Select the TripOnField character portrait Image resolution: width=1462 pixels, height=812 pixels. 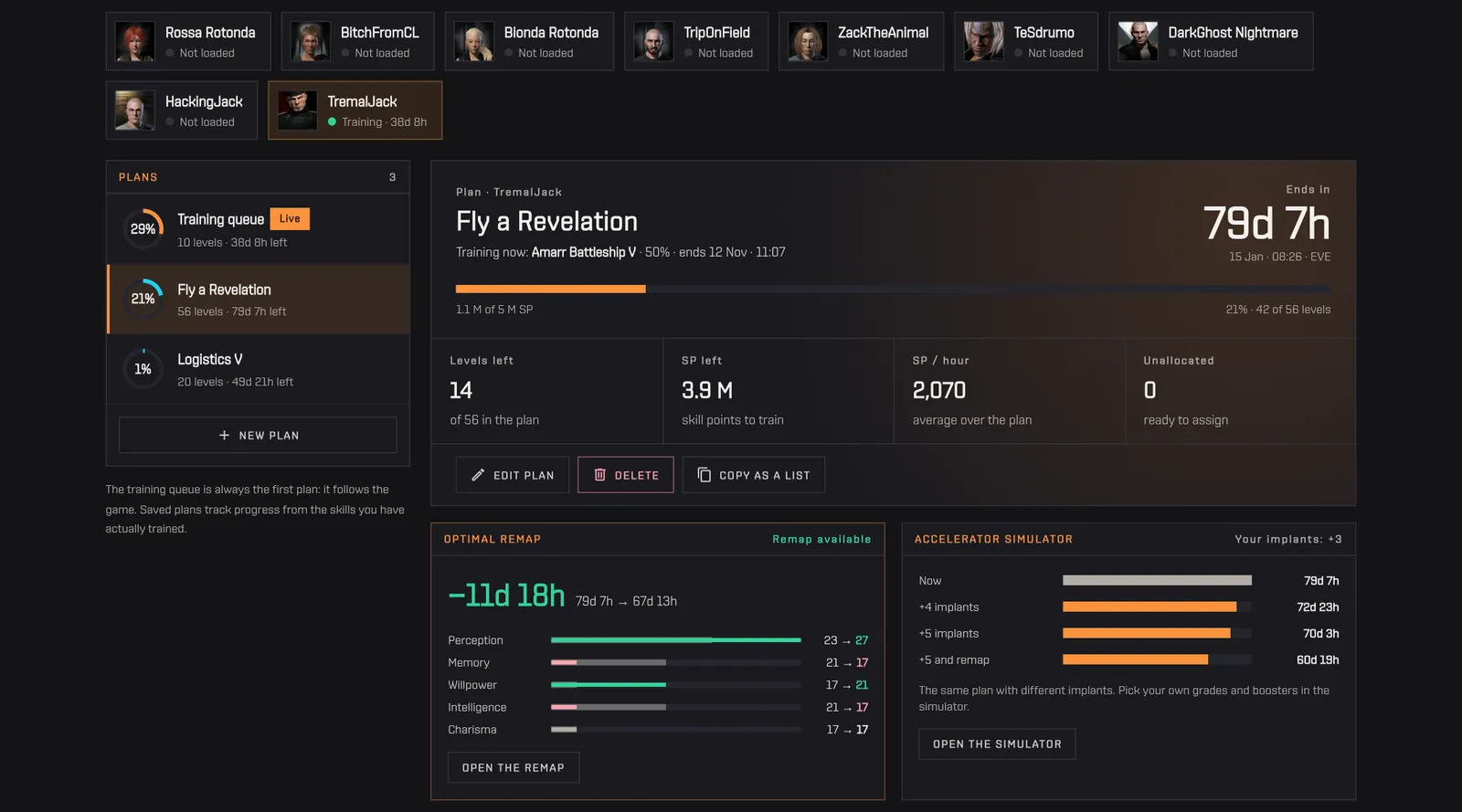[653, 41]
